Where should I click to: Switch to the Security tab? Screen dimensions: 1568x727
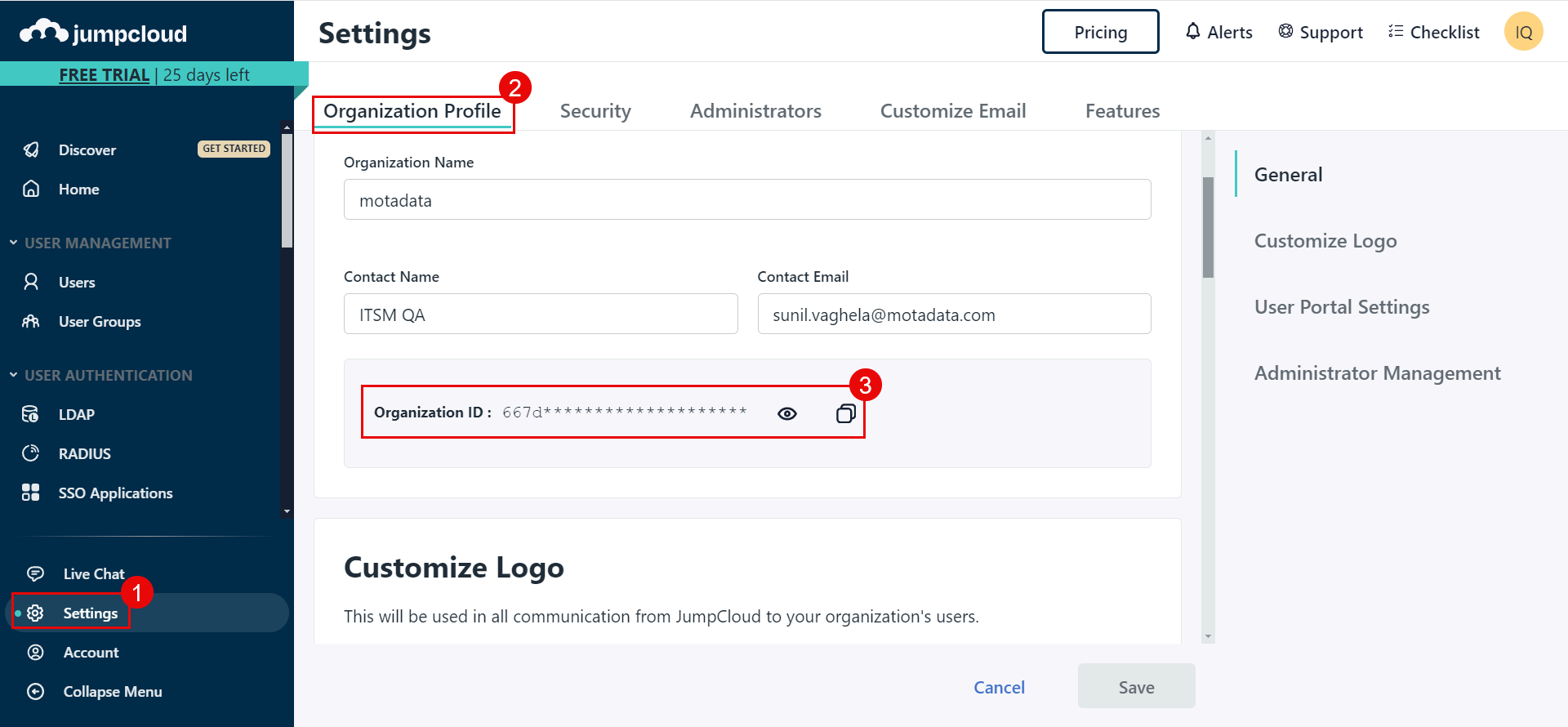tap(595, 111)
